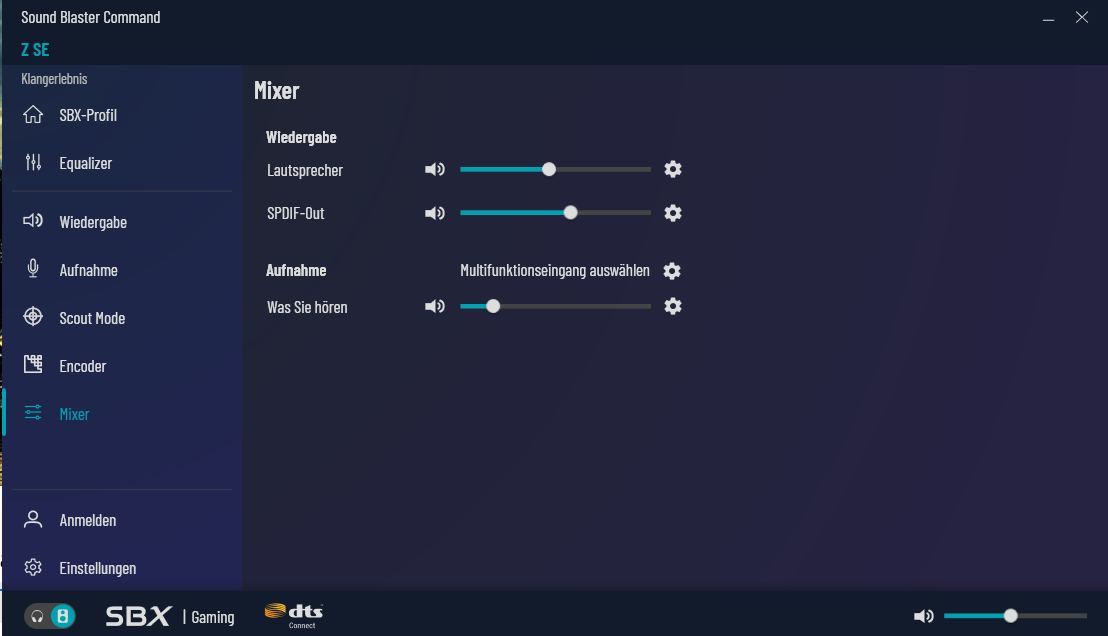
Task: Click the Klangerlebnis sidebar heading
Action: pos(54,78)
